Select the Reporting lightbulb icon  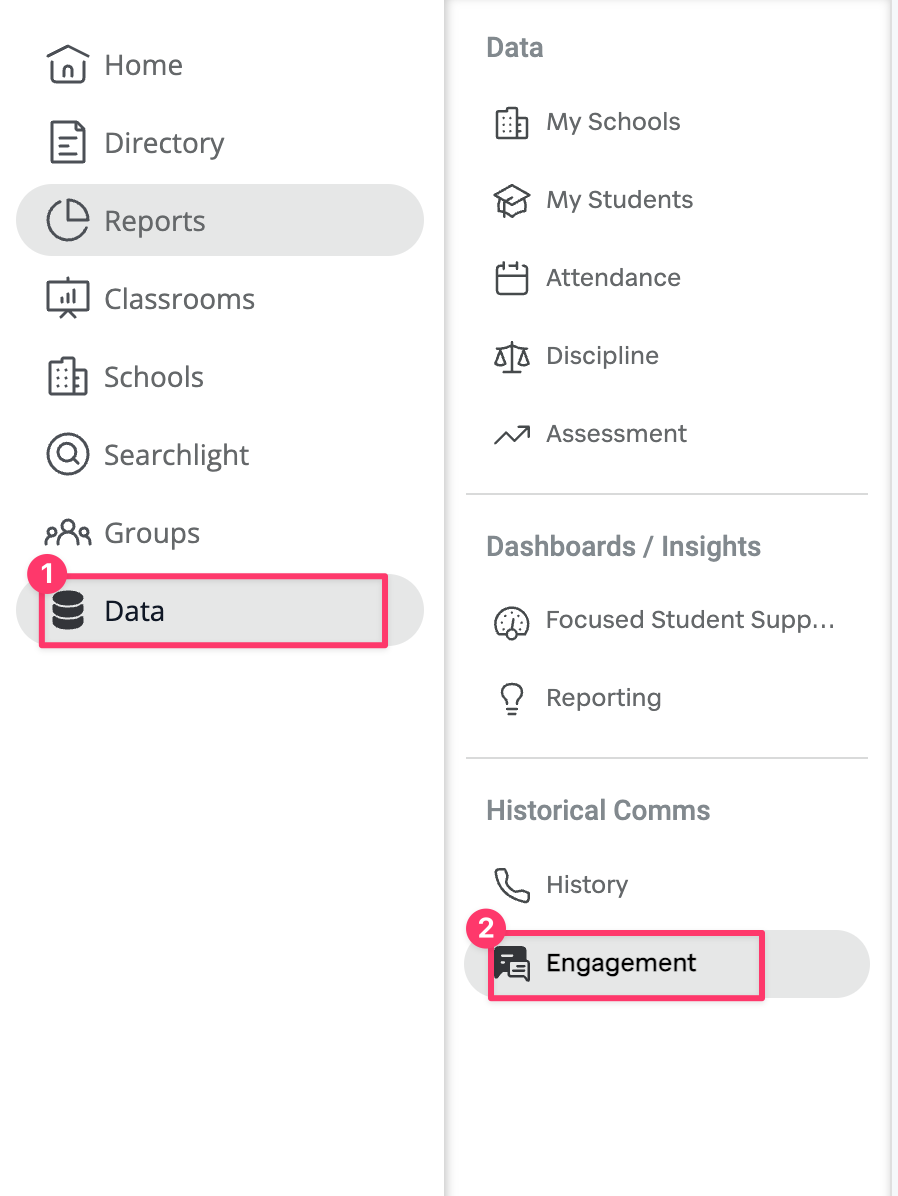pos(512,698)
